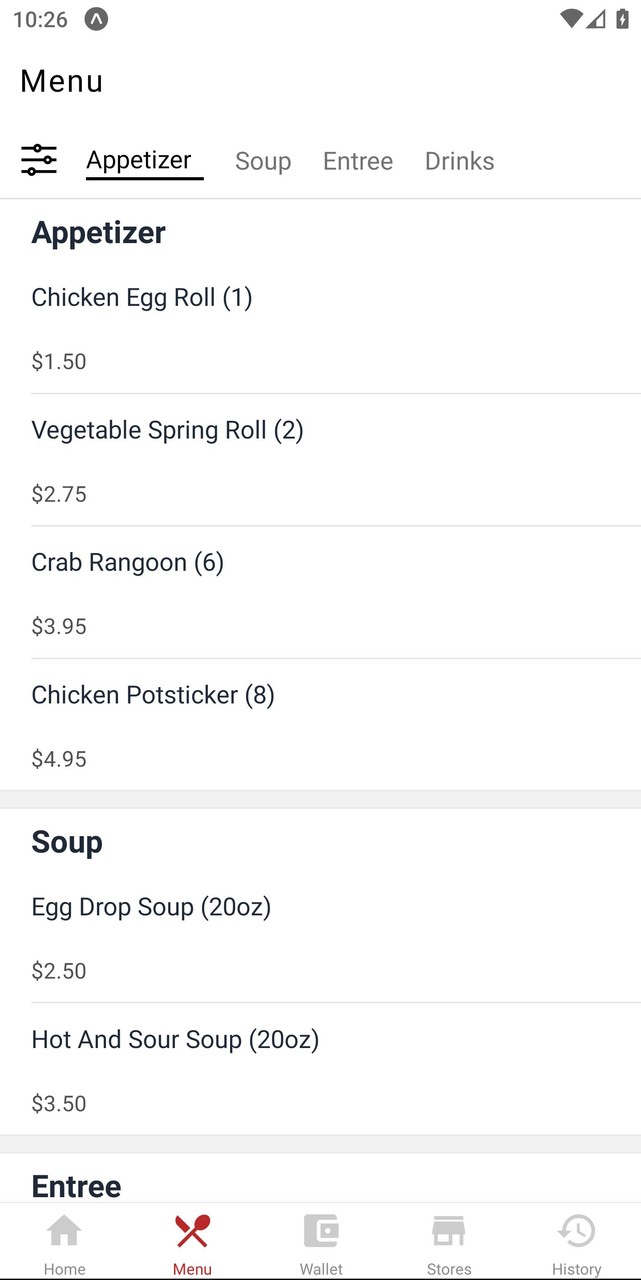Open the History clock icon
Image resolution: width=641 pixels, height=1280 pixels.
[x=577, y=1231]
